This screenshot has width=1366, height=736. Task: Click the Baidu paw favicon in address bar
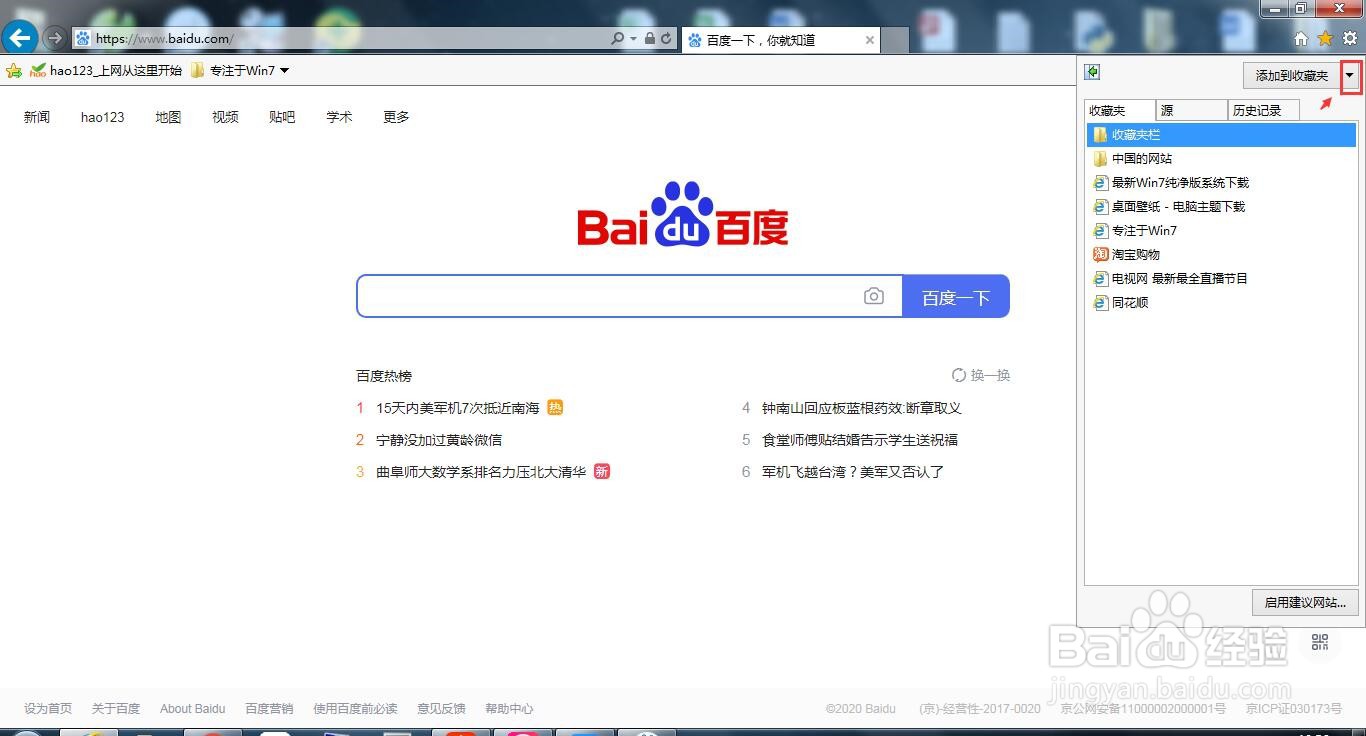(x=83, y=39)
